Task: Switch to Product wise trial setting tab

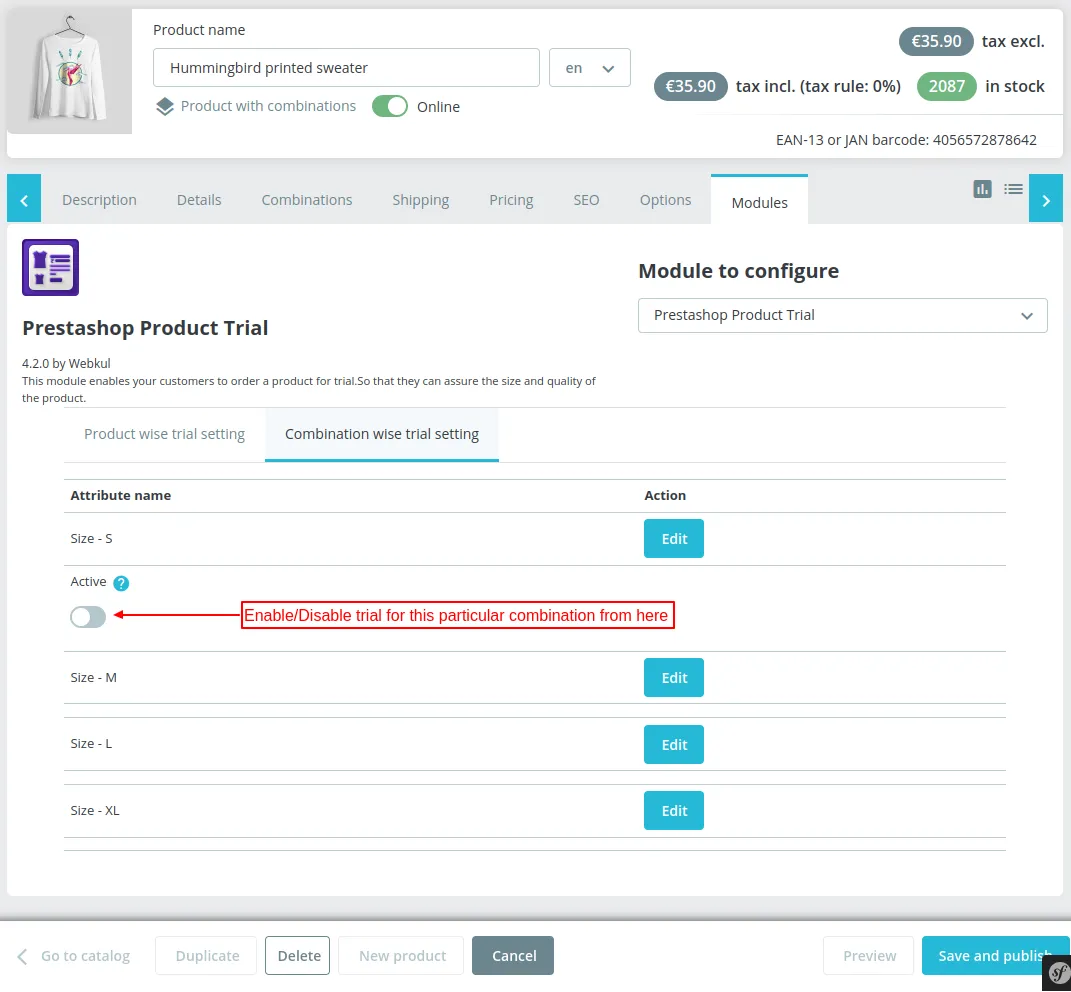Action: pos(164,434)
